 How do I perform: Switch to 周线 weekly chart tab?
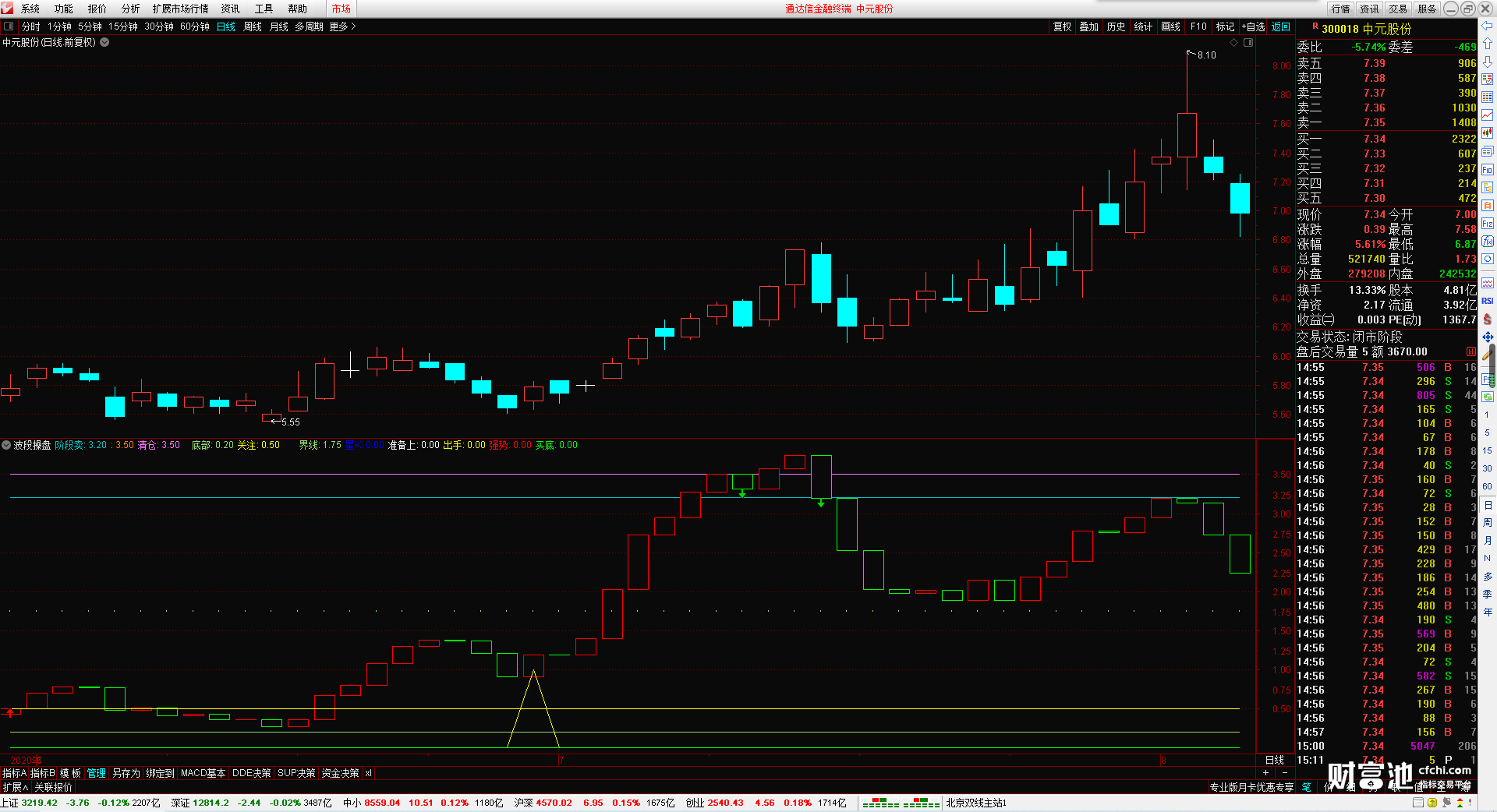click(x=253, y=26)
